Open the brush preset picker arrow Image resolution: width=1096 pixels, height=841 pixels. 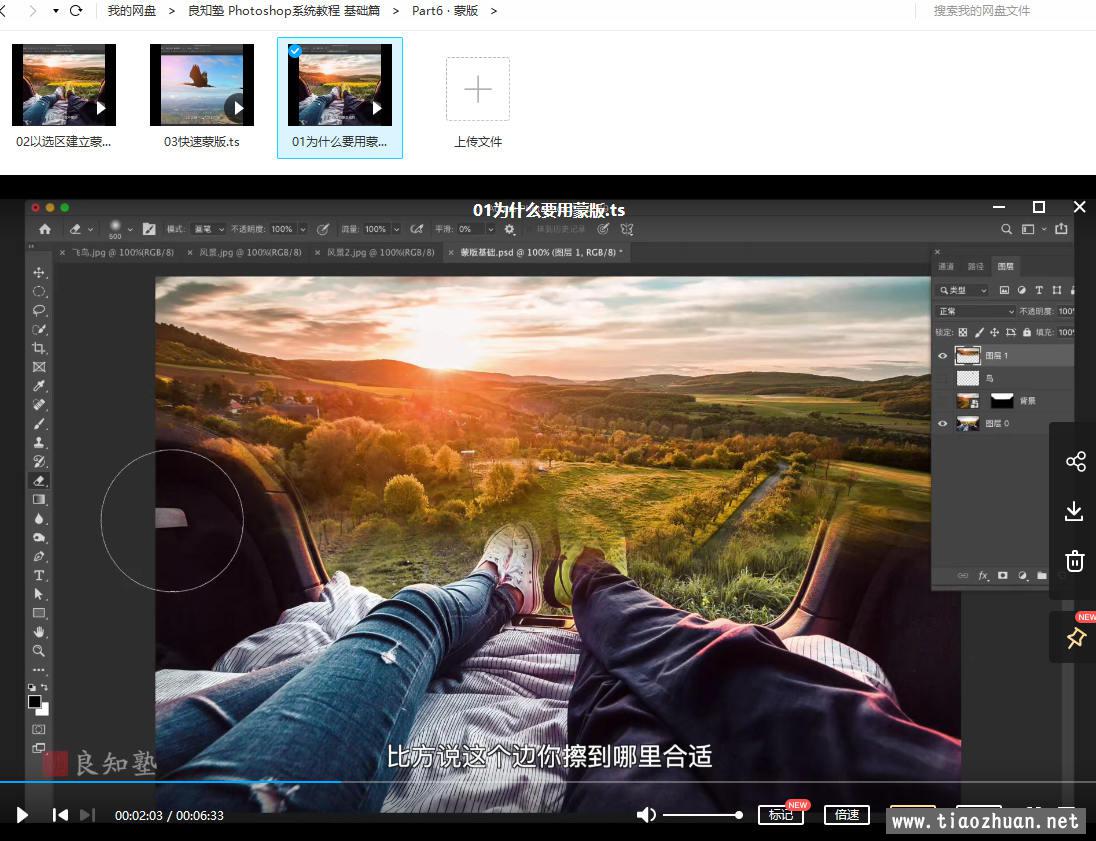(x=130, y=229)
